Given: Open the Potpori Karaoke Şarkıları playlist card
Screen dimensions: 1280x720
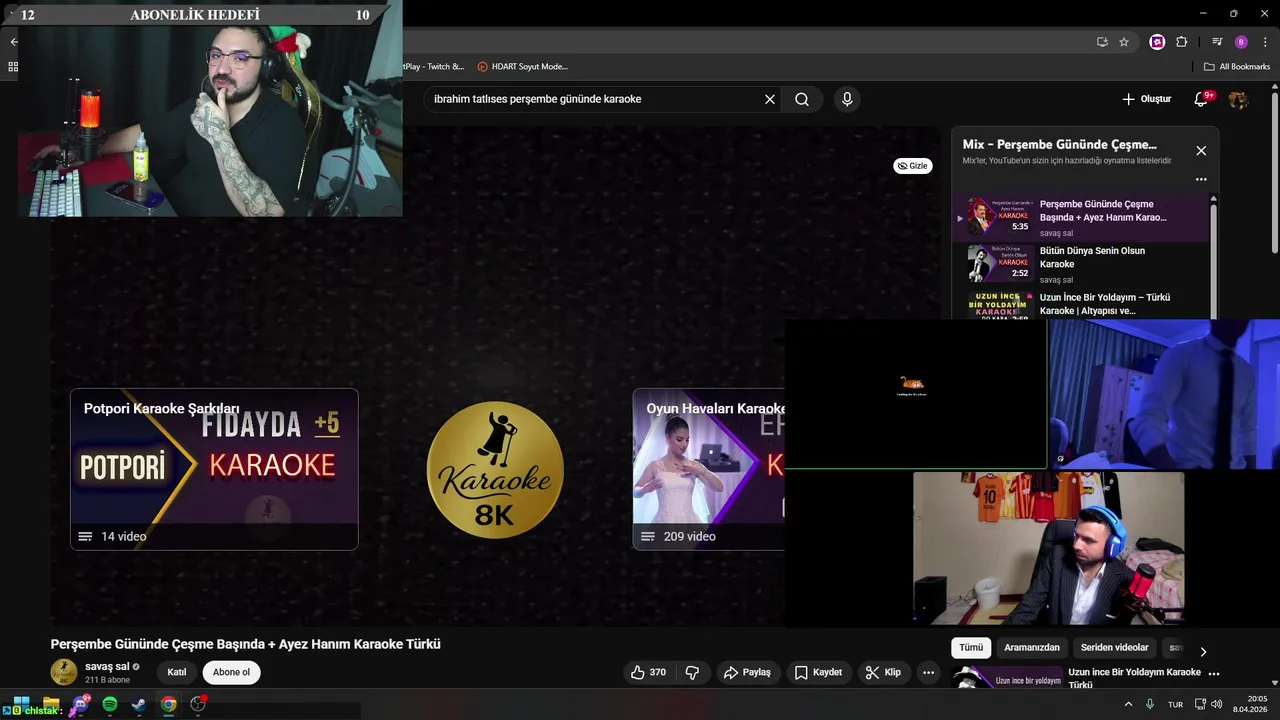Looking at the screenshot, I should pos(214,469).
